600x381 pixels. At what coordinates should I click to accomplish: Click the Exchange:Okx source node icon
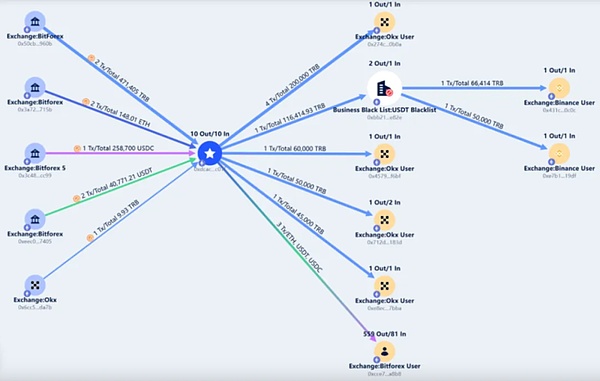[x=35, y=285]
